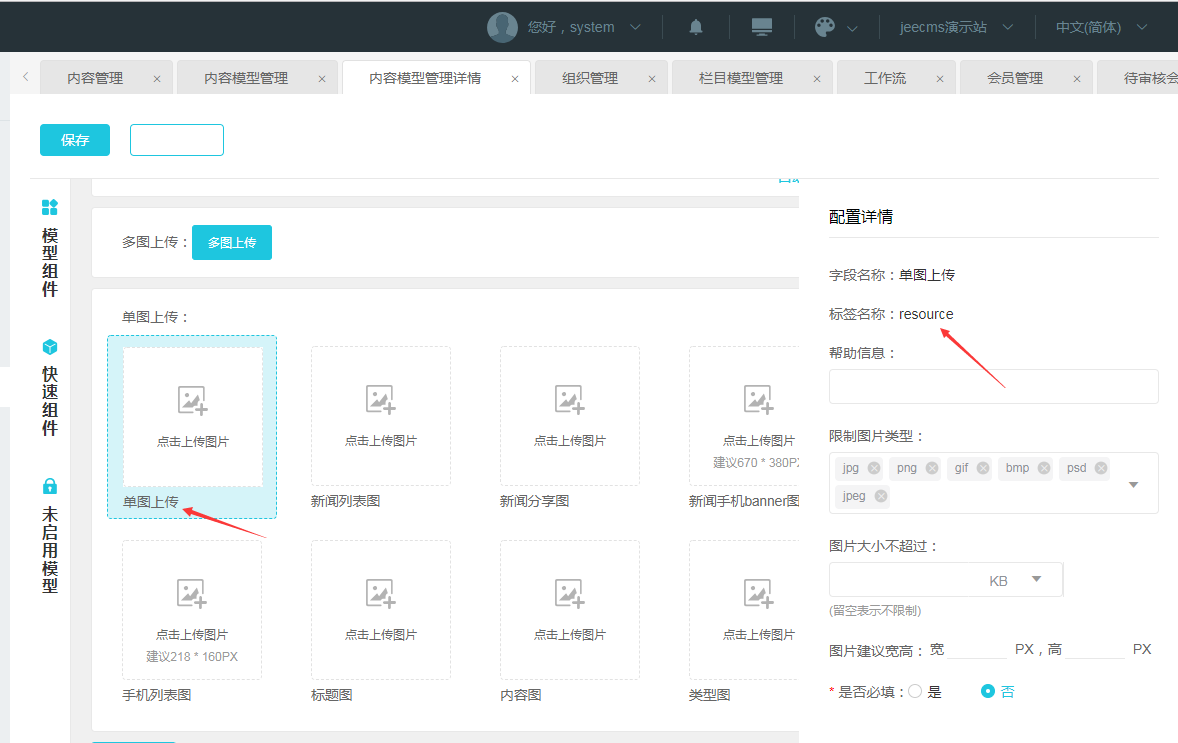Image resolution: width=1178 pixels, height=743 pixels.
Task: Remove the psd image type tag
Action: pos(1100,468)
